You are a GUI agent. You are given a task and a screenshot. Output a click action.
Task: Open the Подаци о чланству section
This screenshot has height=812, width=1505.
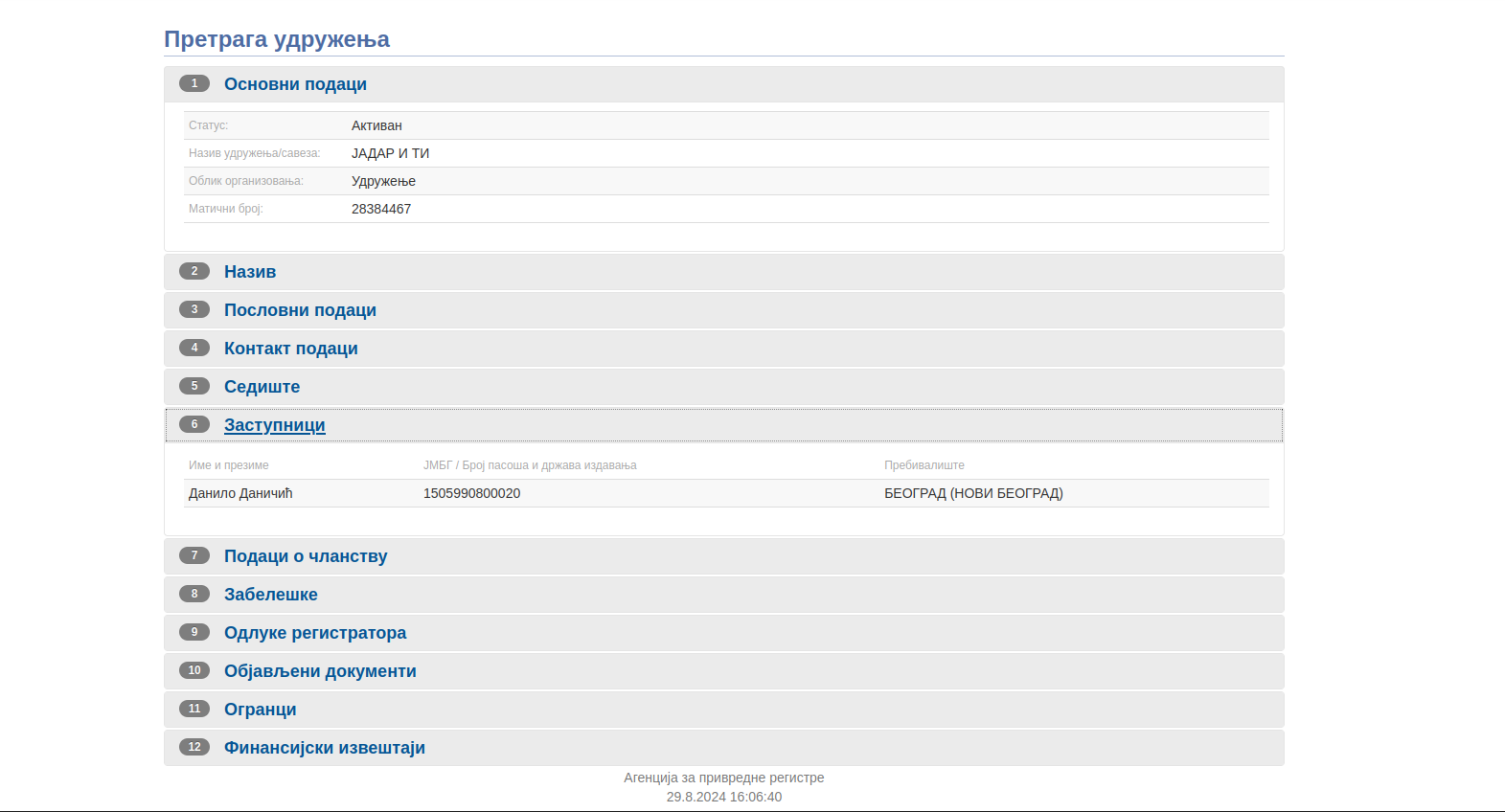tap(305, 556)
